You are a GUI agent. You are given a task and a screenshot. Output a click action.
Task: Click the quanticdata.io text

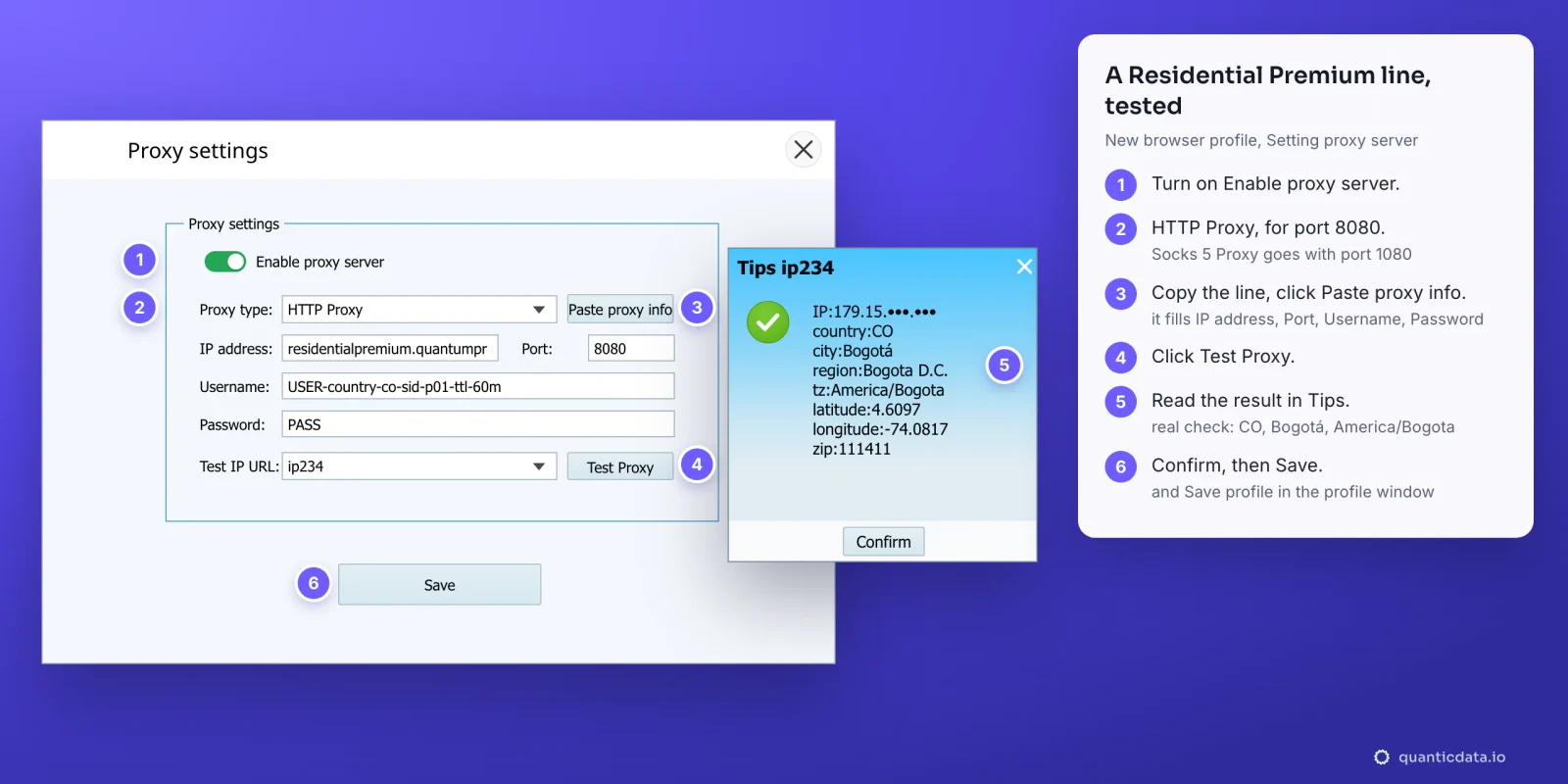point(1451,758)
